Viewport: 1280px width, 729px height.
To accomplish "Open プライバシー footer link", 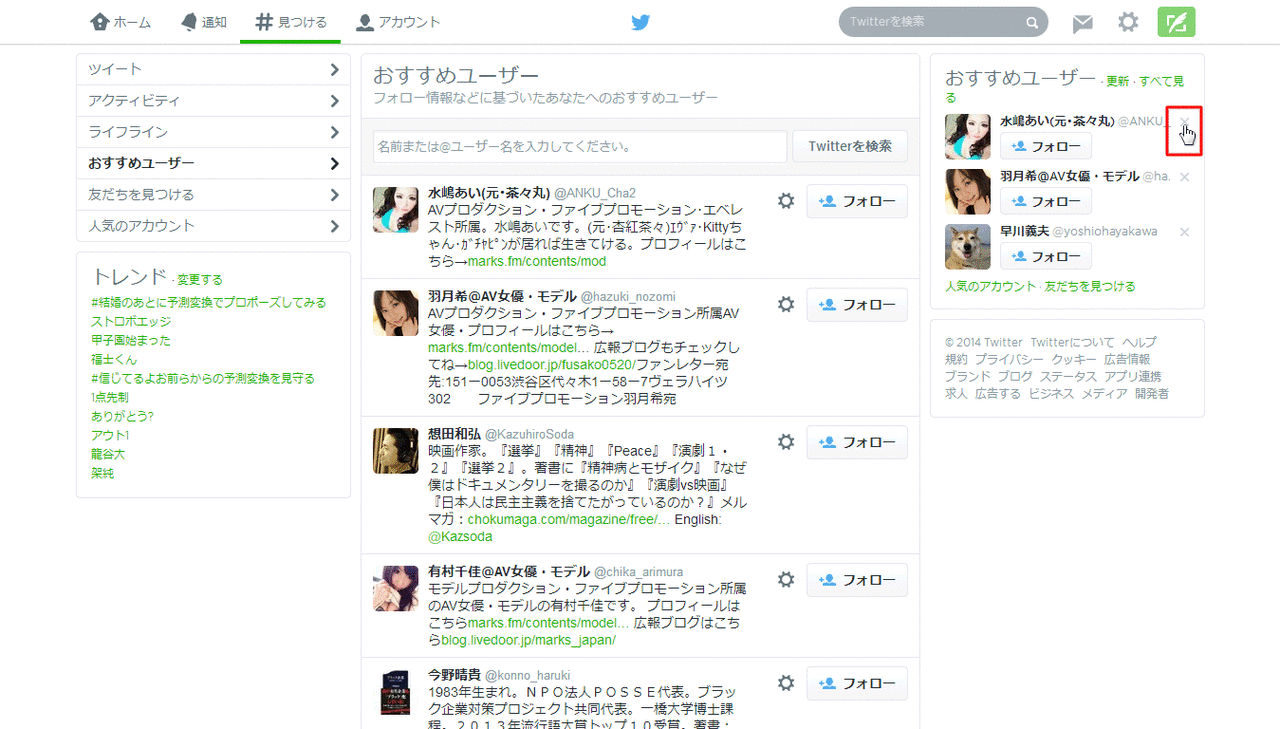I will point(1010,359).
